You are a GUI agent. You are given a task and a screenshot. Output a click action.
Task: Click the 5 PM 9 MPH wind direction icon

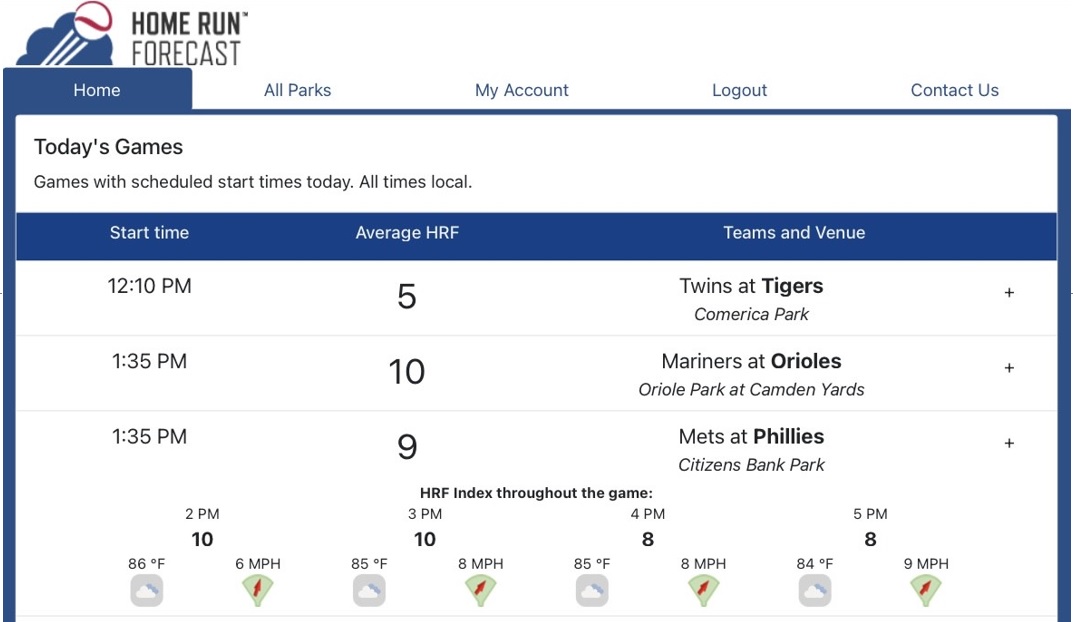(925, 590)
